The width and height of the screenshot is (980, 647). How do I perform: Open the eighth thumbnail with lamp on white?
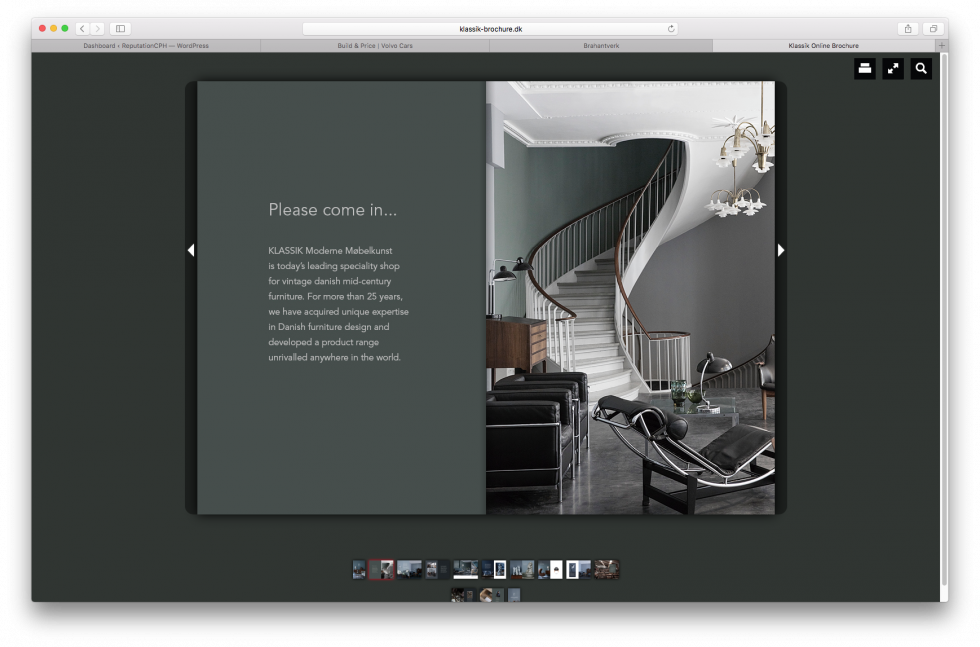coord(550,569)
